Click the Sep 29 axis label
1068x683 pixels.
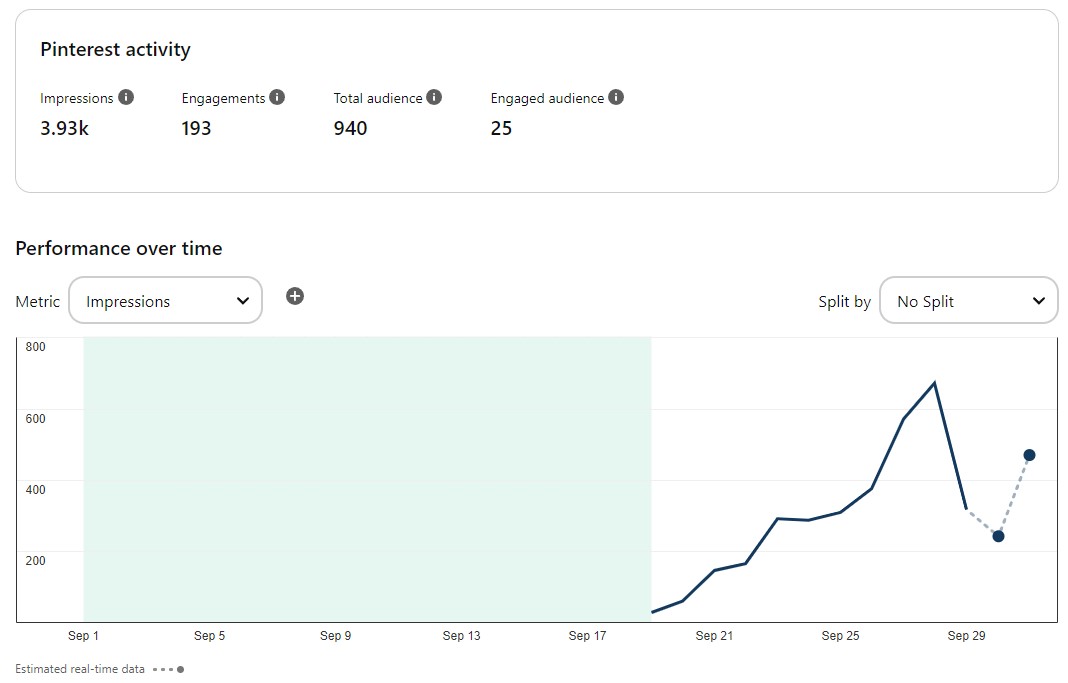(x=967, y=635)
